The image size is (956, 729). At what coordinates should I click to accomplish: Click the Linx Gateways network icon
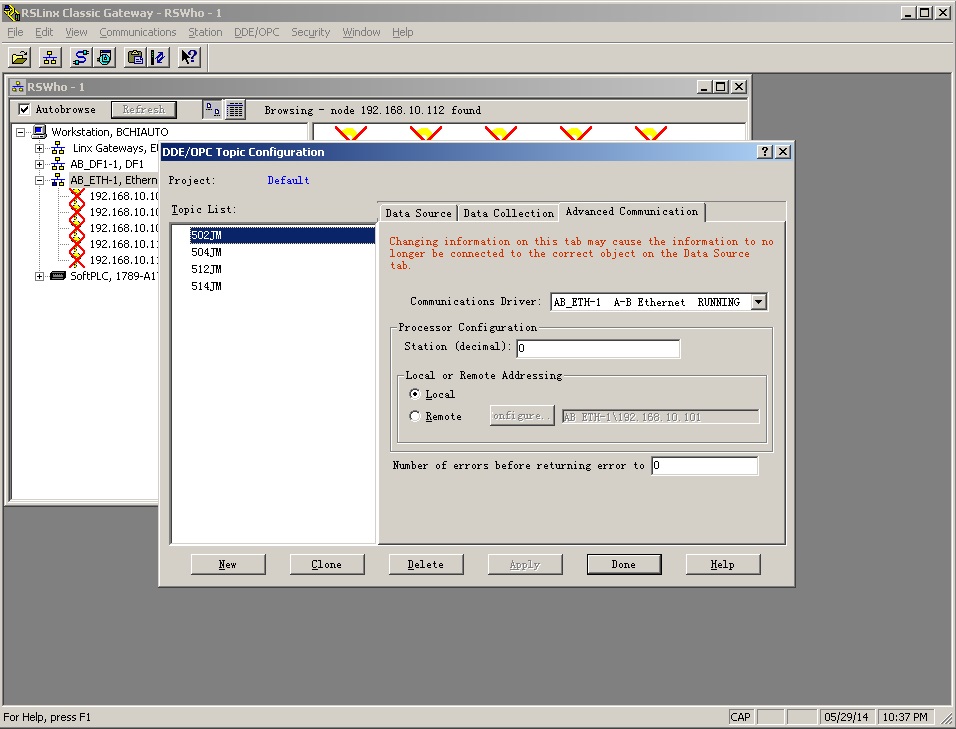pyautogui.click(x=58, y=148)
